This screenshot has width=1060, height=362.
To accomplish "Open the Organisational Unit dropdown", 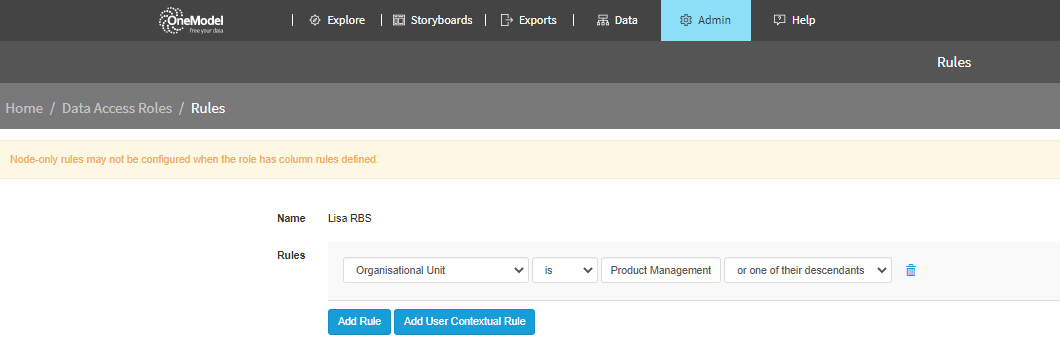I will tap(436, 270).
